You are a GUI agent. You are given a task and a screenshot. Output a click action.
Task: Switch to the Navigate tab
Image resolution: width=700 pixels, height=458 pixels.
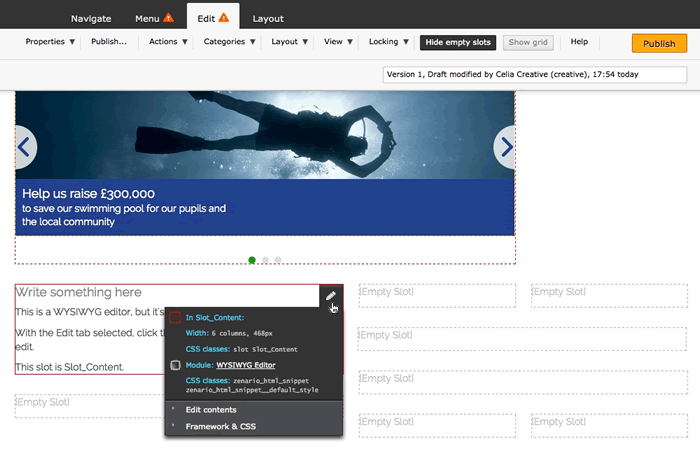[x=98, y=18]
